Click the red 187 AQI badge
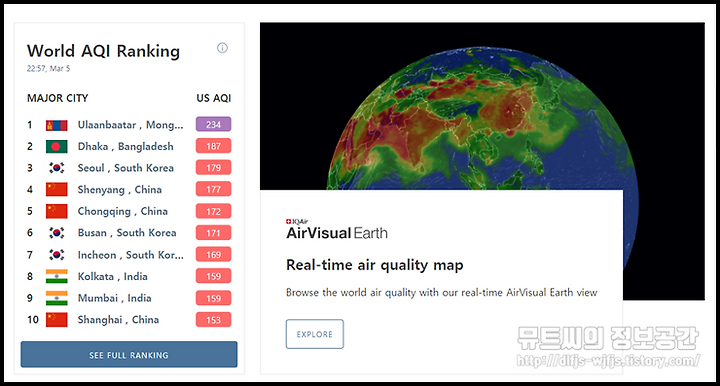The width and height of the screenshot is (720, 386). click(214, 146)
